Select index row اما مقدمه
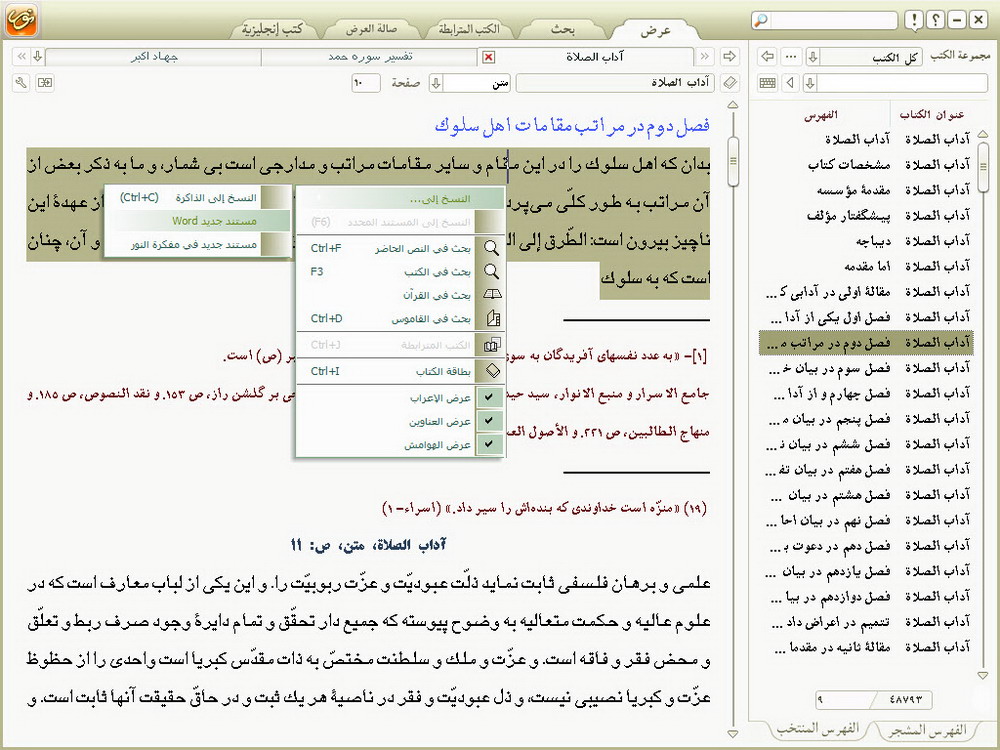The image size is (1000, 750). pyautogui.click(x=867, y=266)
